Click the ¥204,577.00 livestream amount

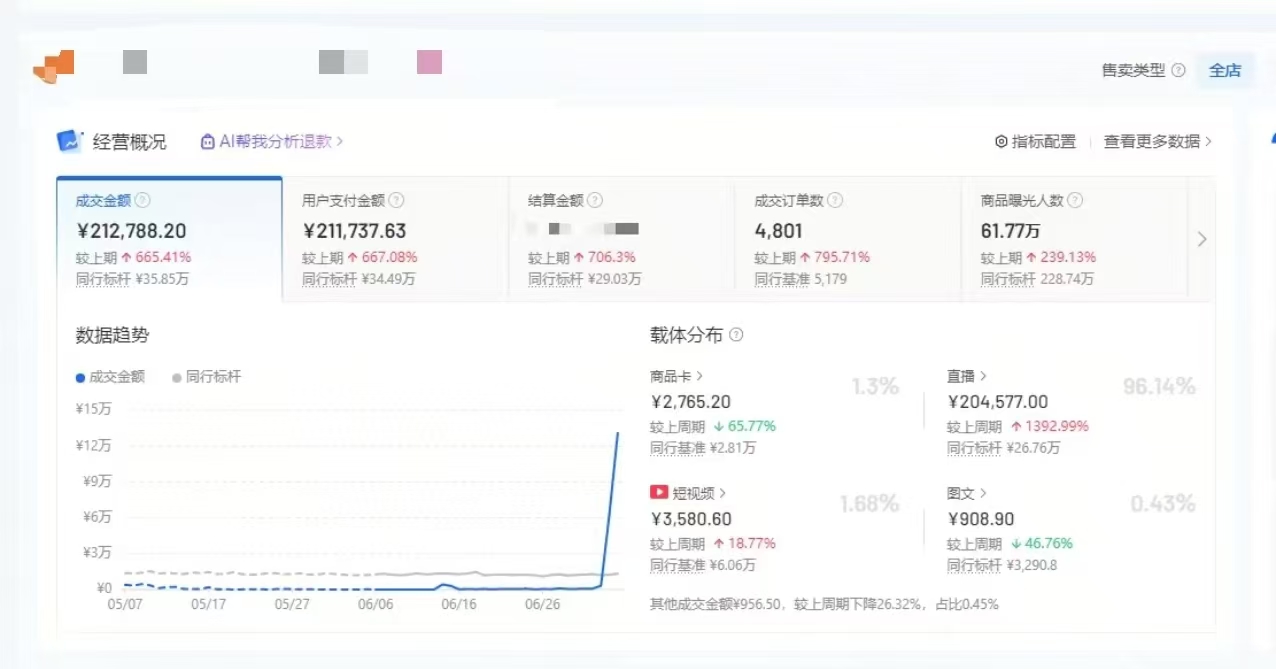click(x=998, y=402)
